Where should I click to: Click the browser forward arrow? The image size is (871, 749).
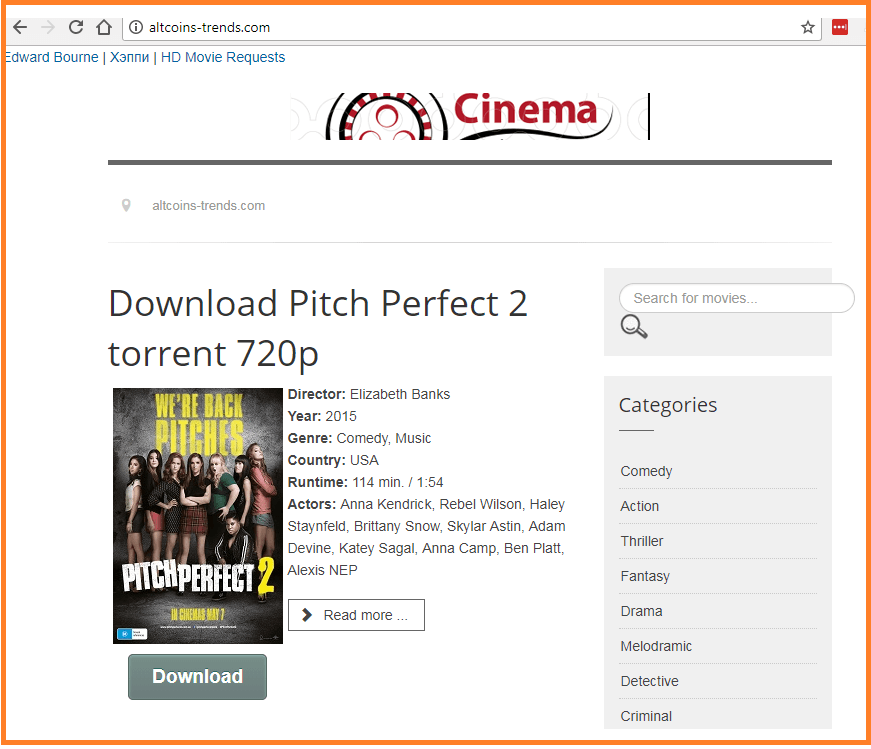[x=48, y=27]
